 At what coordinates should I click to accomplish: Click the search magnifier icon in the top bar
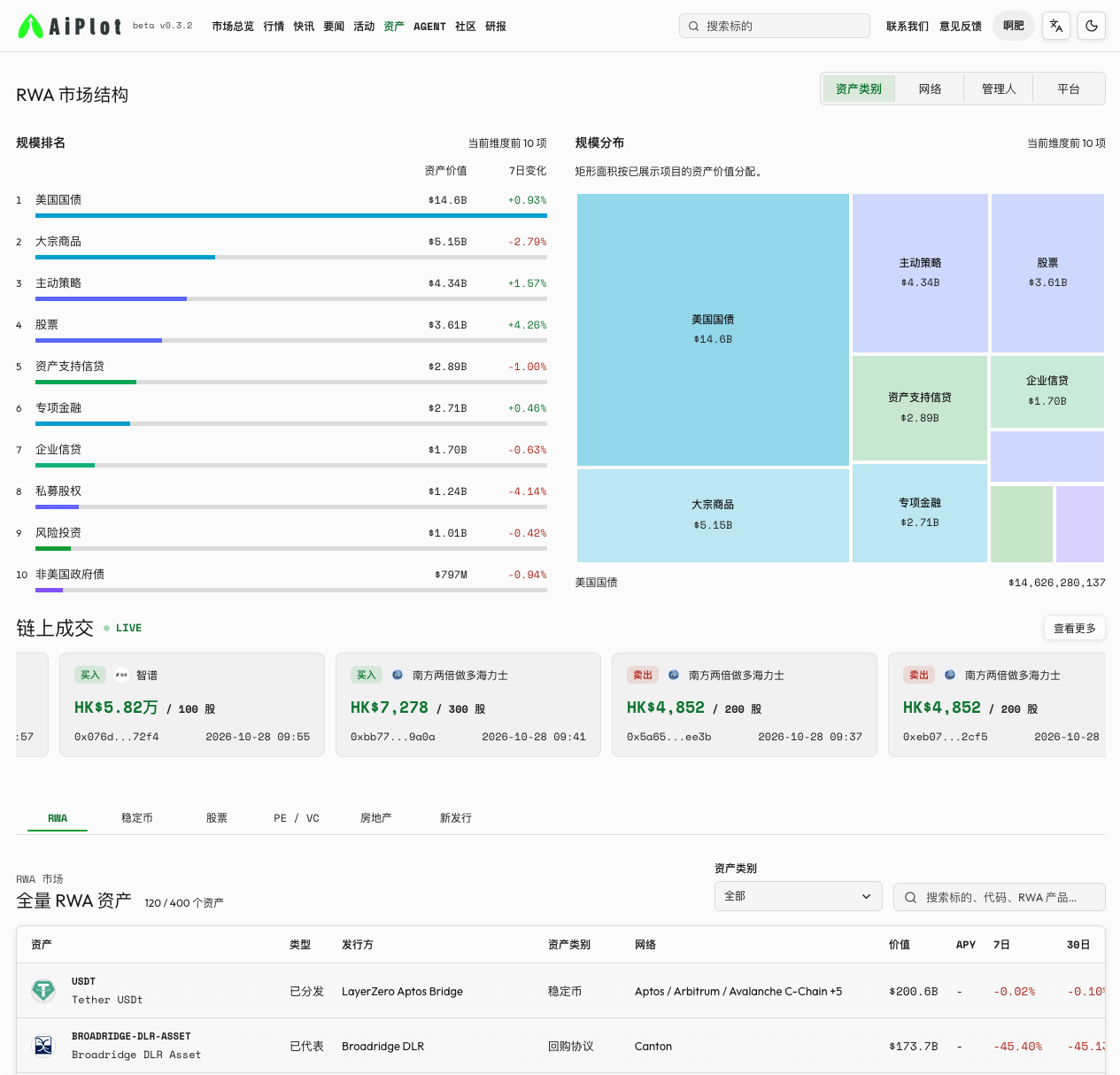pyautogui.click(x=694, y=27)
